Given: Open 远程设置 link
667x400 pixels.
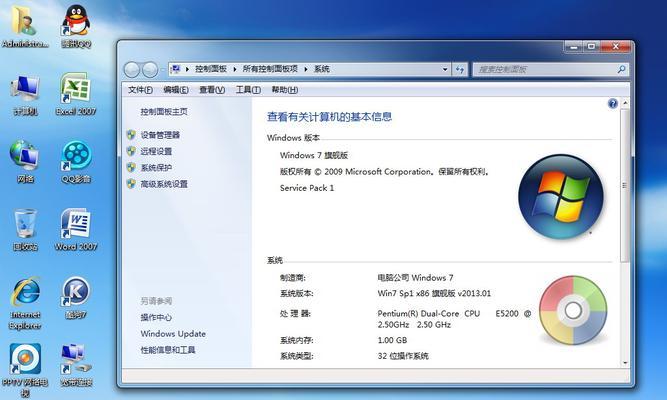Looking at the screenshot, I should 156,151.
